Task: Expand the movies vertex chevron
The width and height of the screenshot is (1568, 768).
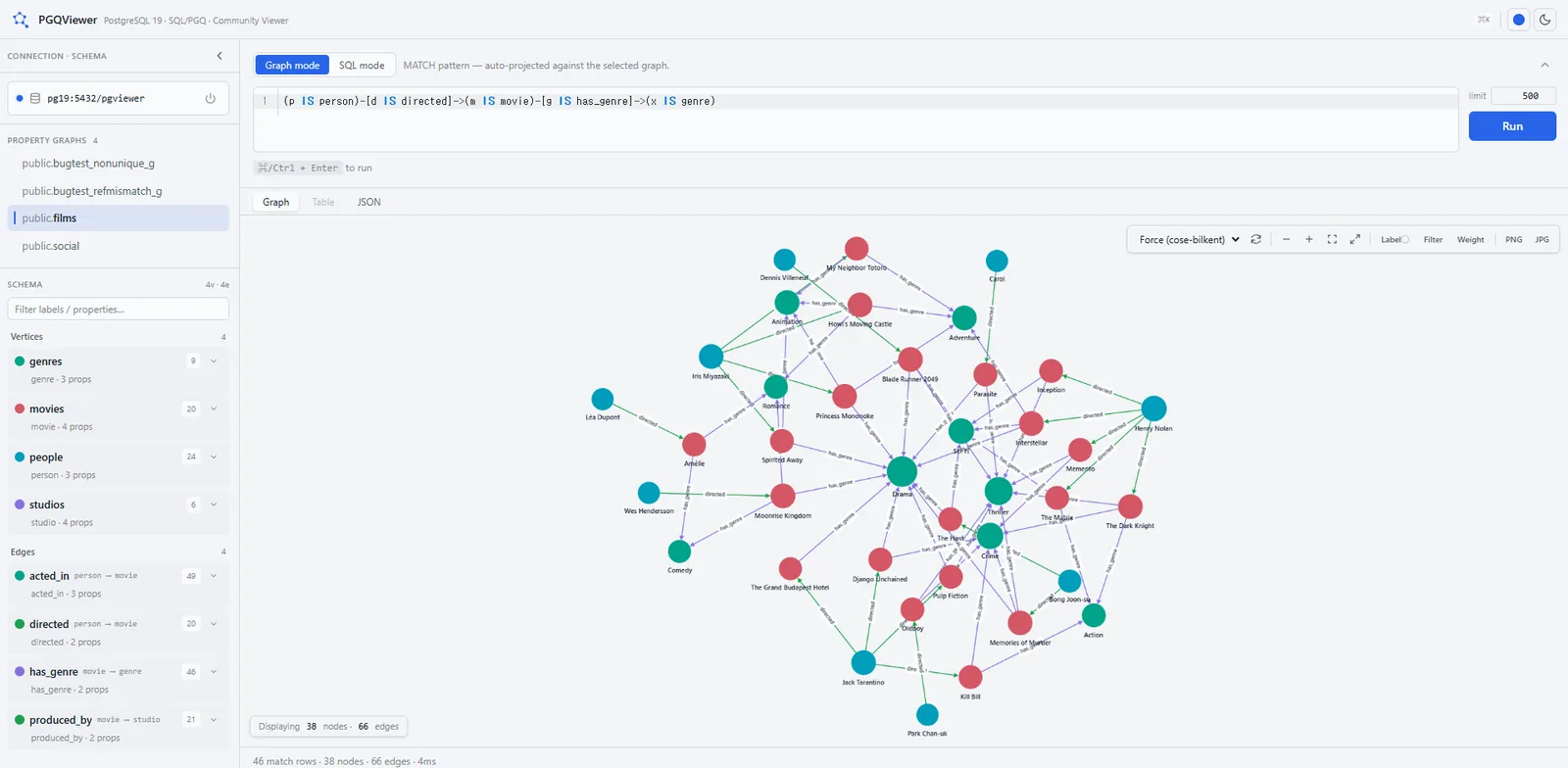Action: 214,409
